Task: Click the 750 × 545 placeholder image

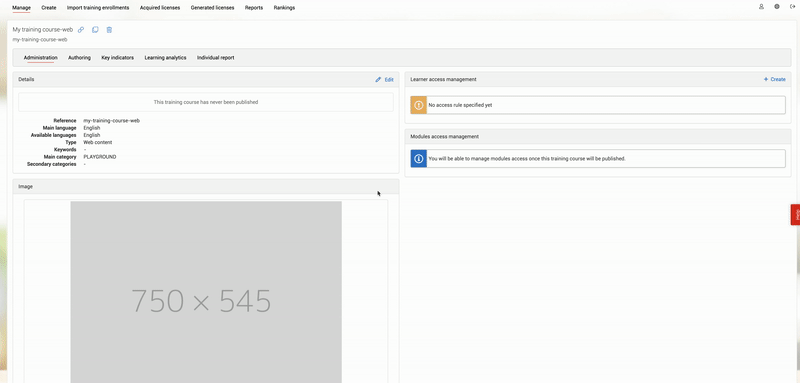Action: coord(206,292)
